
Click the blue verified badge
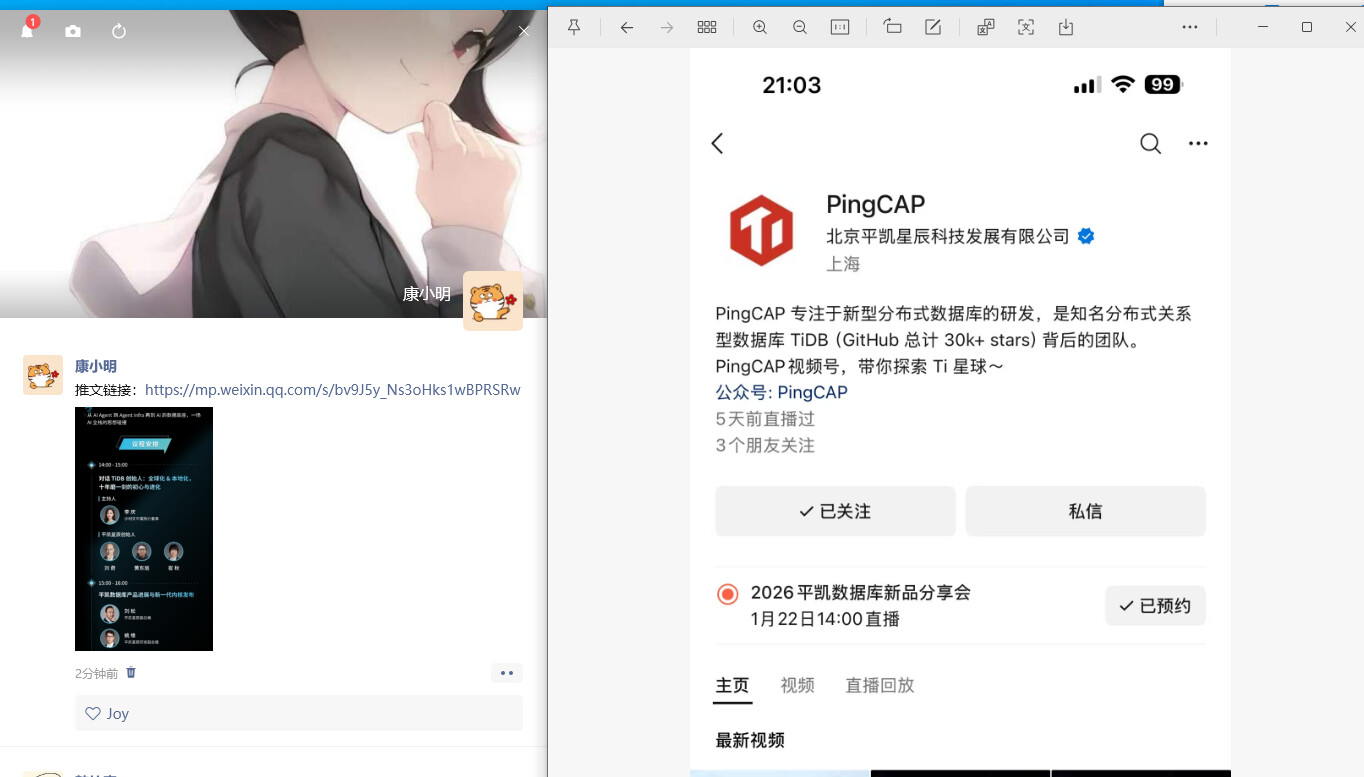pos(1086,236)
